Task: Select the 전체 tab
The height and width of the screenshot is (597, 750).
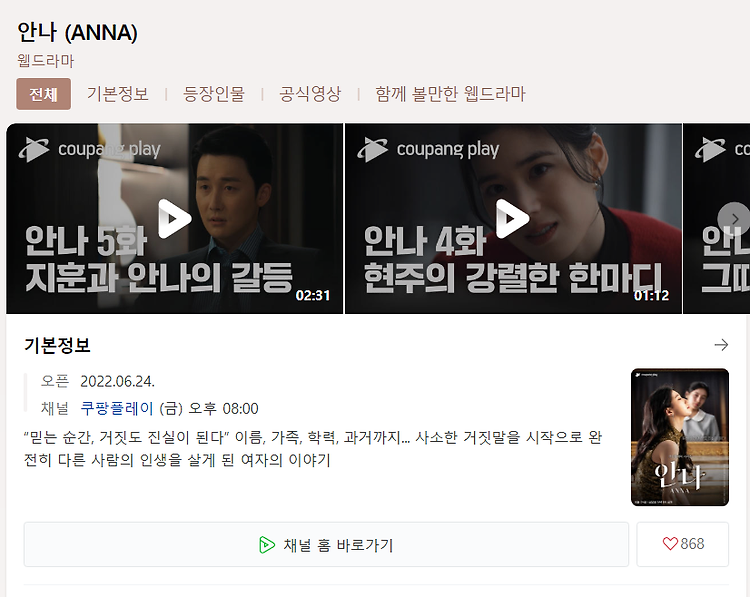Action: point(44,94)
